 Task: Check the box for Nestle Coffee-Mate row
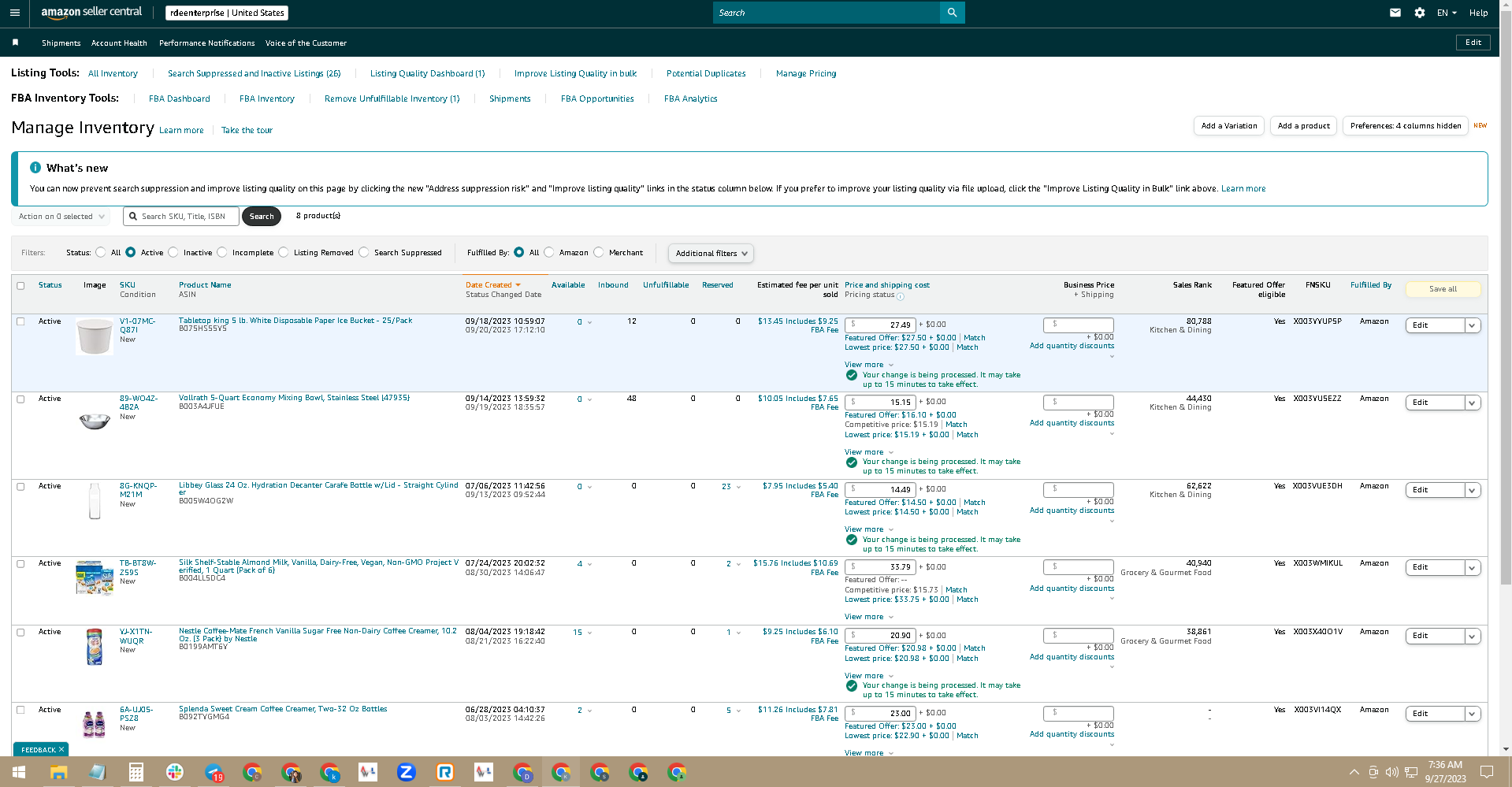tap(20, 632)
